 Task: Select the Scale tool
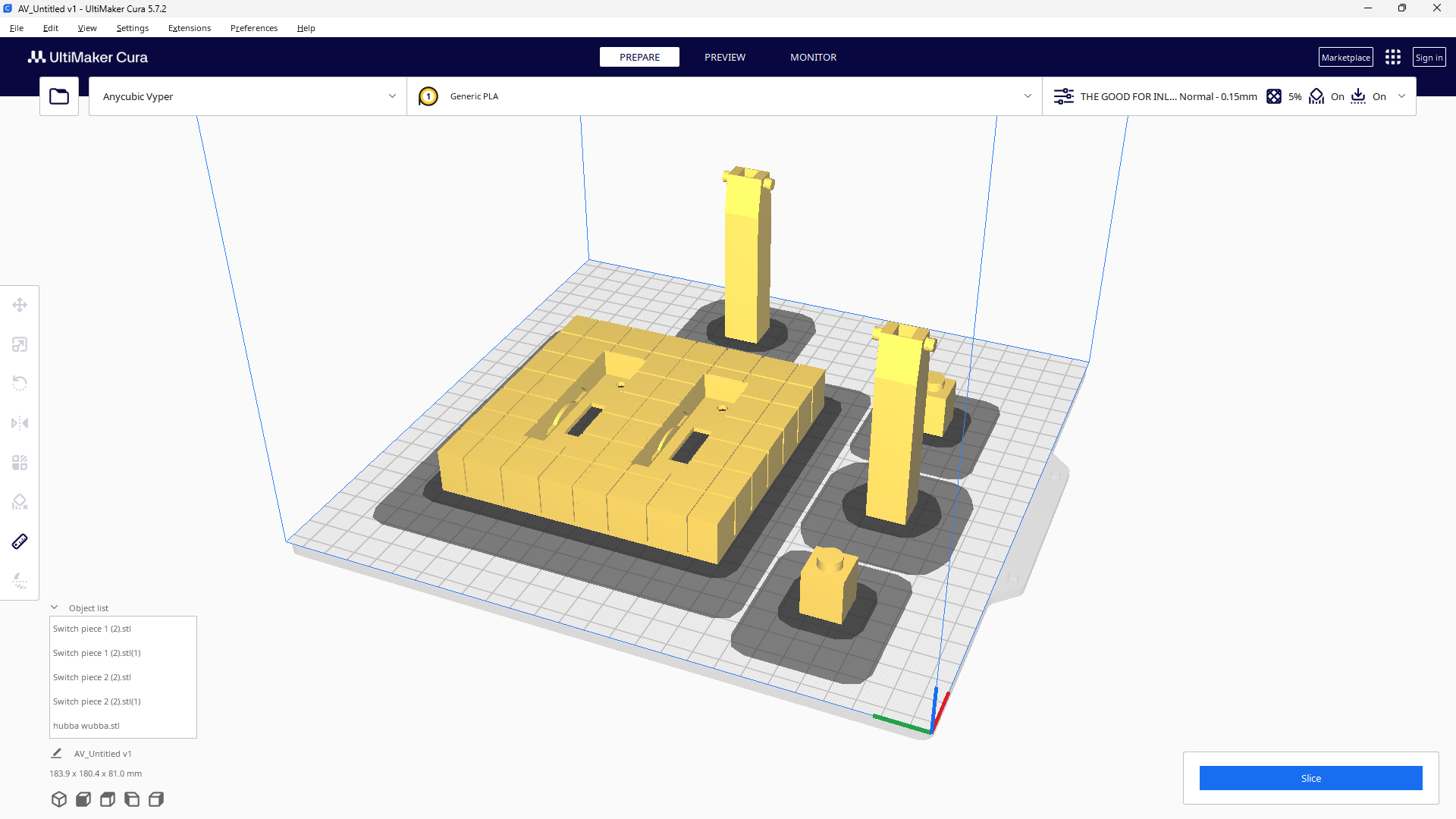click(20, 344)
